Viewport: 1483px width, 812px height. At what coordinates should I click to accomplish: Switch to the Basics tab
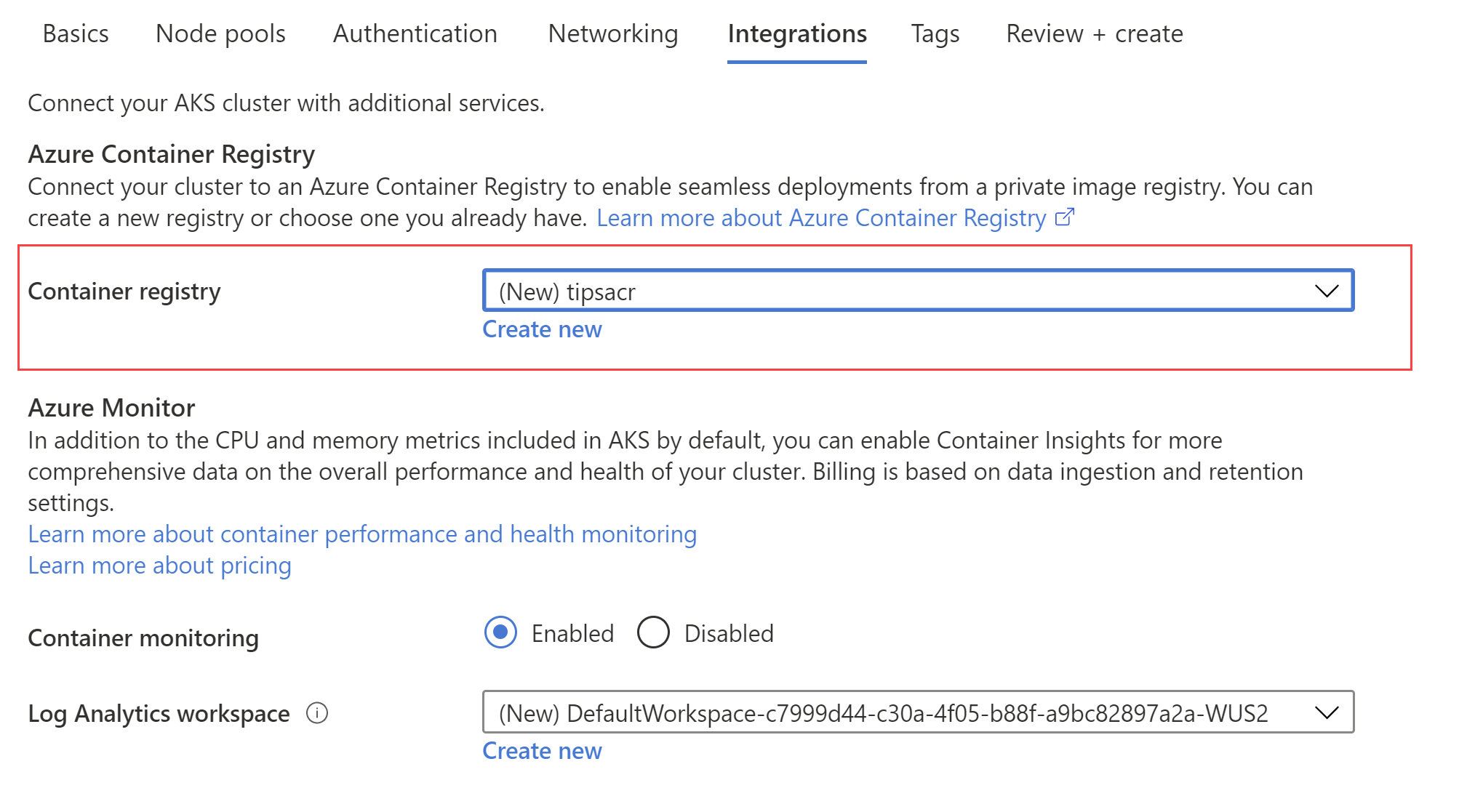click(76, 33)
